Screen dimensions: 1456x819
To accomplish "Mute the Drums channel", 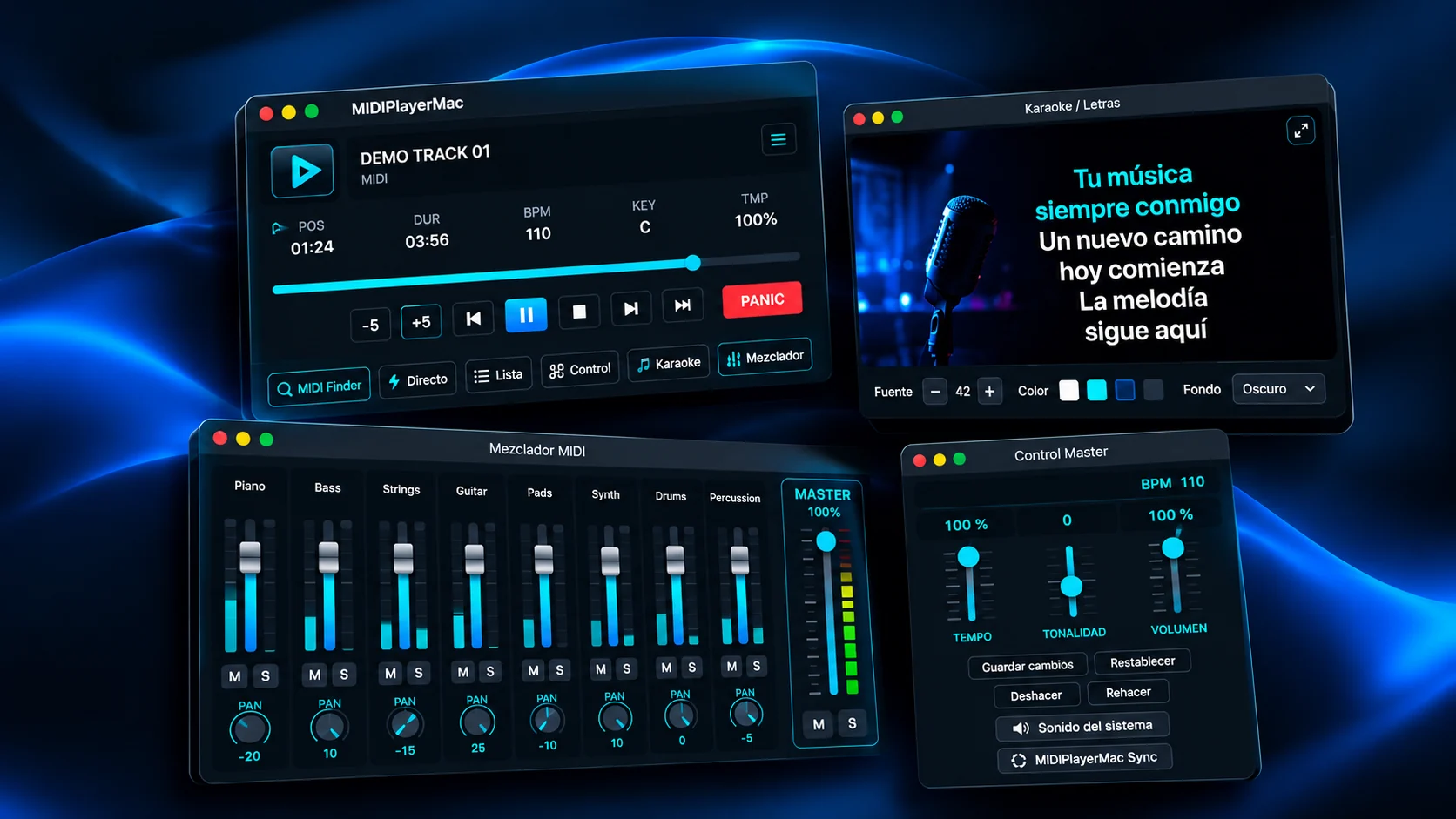I will point(667,668).
